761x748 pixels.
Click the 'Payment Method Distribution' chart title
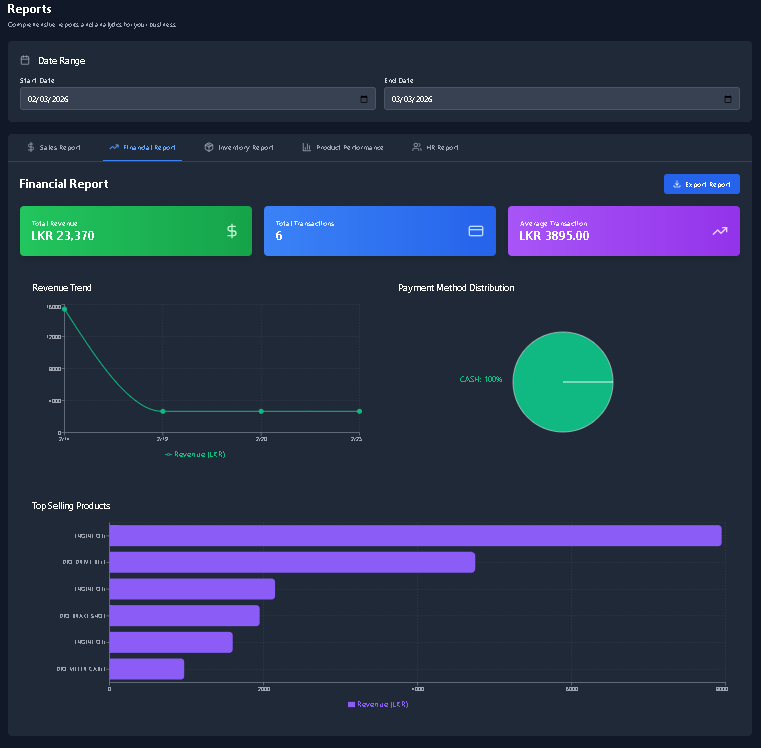click(456, 288)
